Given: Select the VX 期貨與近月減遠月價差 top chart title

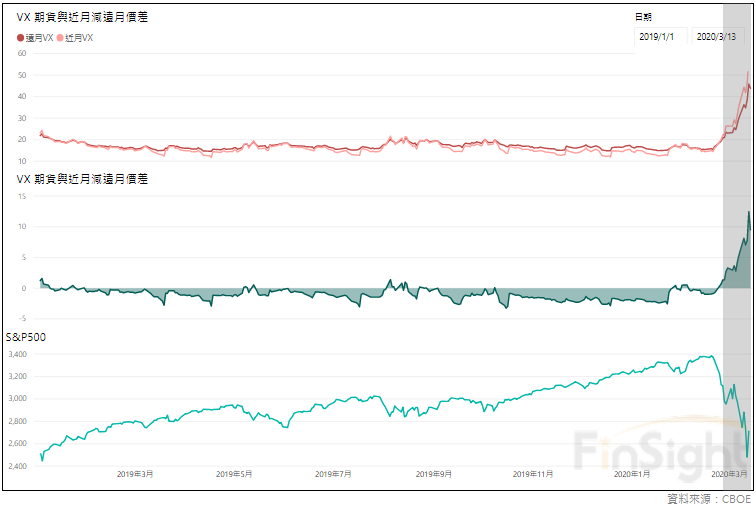Looking at the screenshot, I should point(83,17).
